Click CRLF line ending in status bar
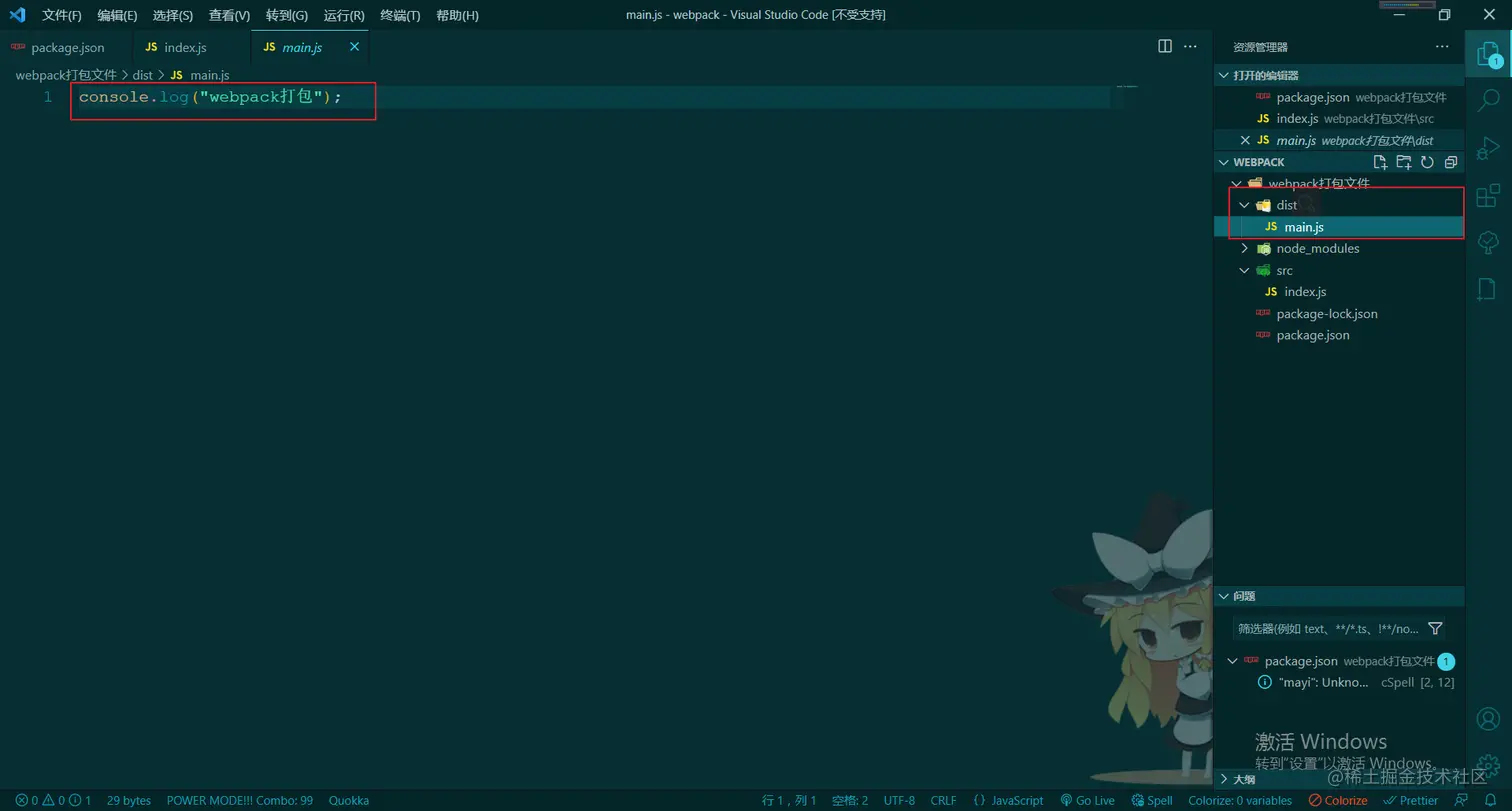 coord(943,800)
